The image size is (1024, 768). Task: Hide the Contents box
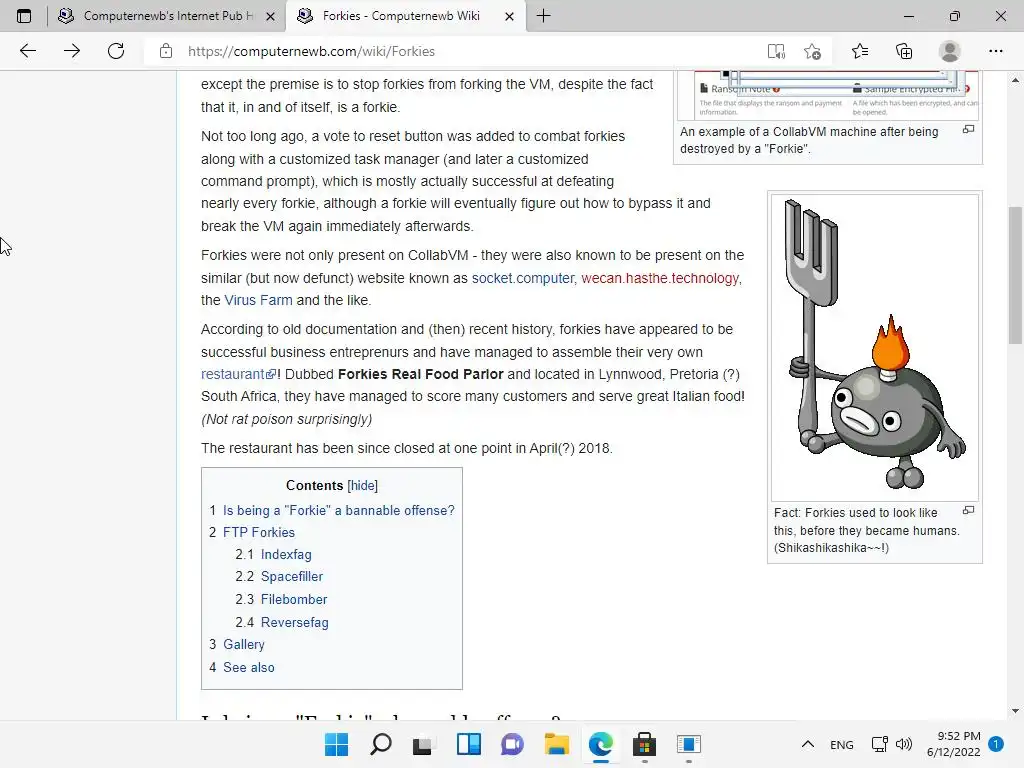point(362,485)
